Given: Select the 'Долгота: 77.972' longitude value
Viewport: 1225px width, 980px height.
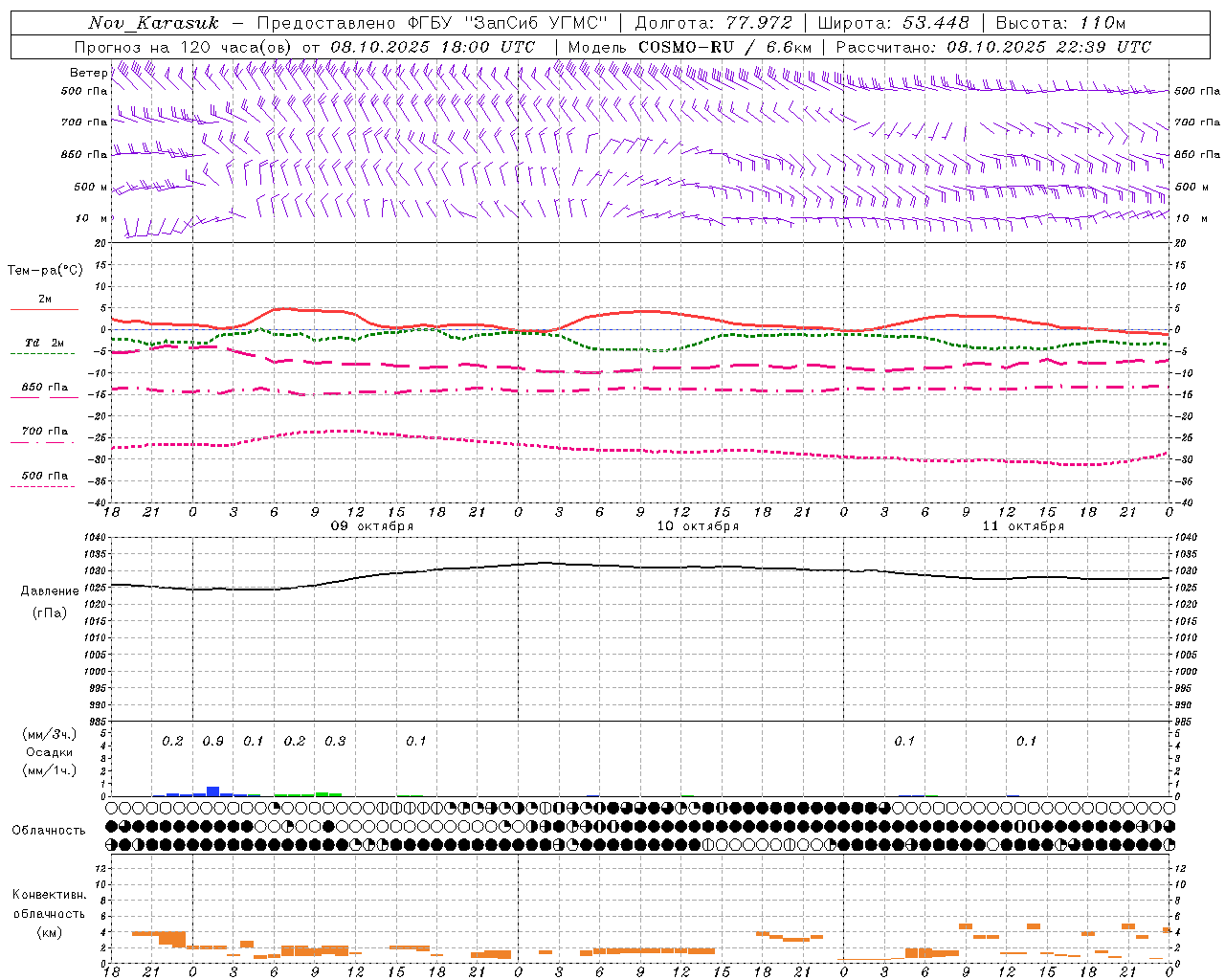Looking at the screenshot, I should click(714, 23).
